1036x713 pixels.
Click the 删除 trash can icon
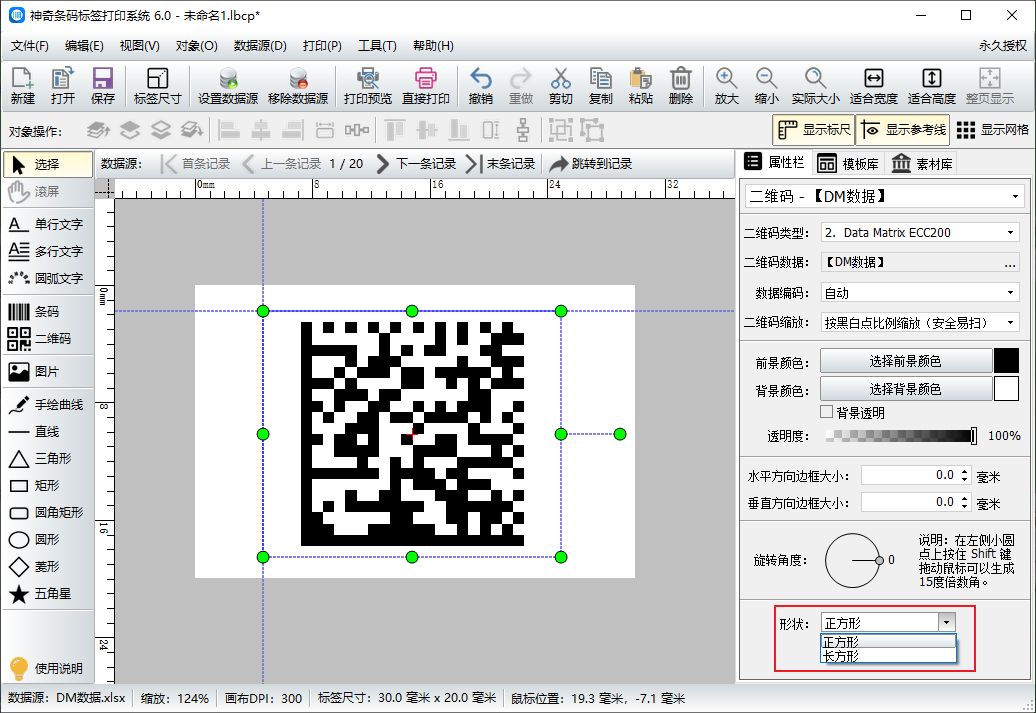[x=681, y=86]
